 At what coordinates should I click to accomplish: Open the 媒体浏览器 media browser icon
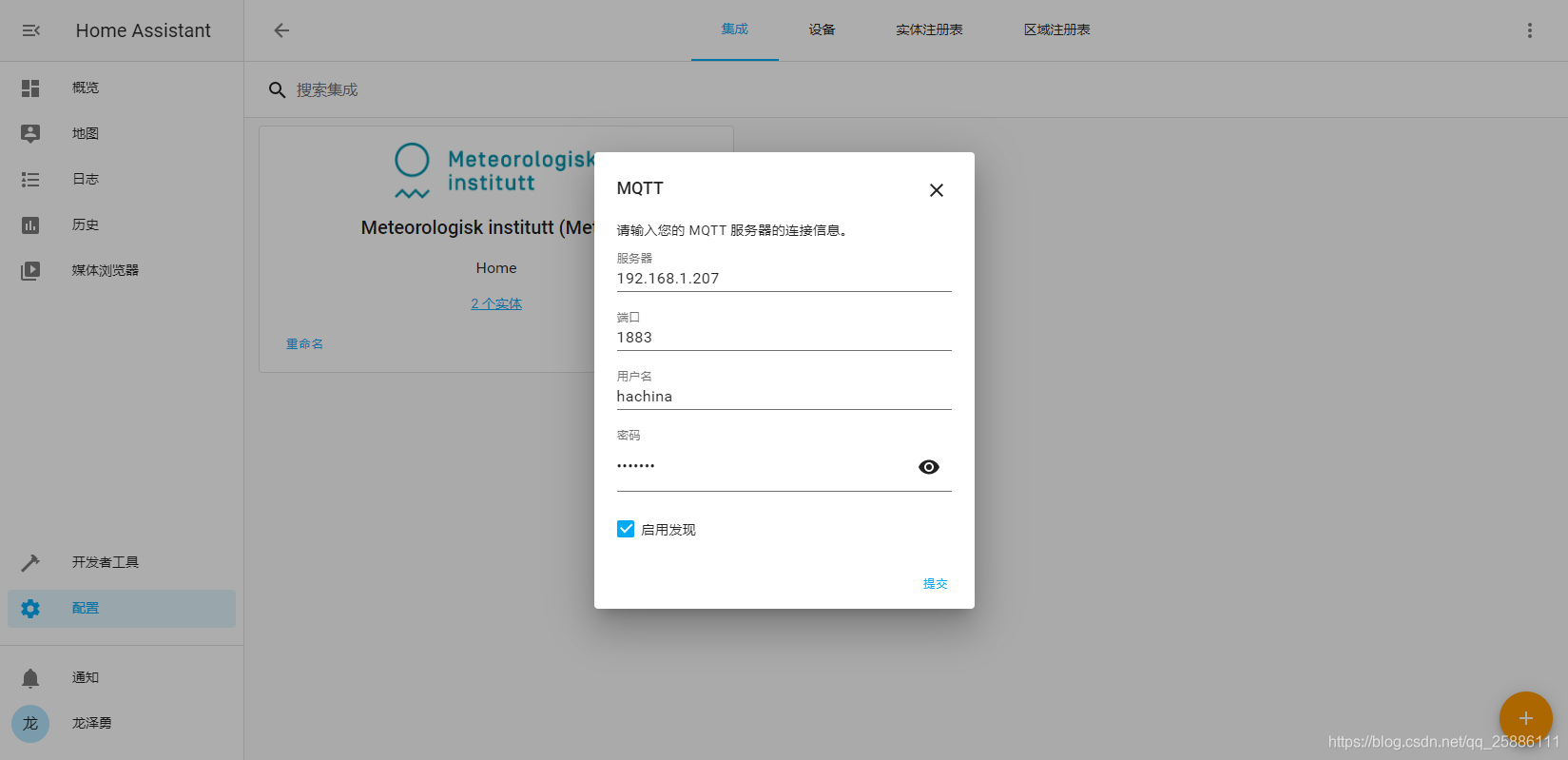[30, 271]
